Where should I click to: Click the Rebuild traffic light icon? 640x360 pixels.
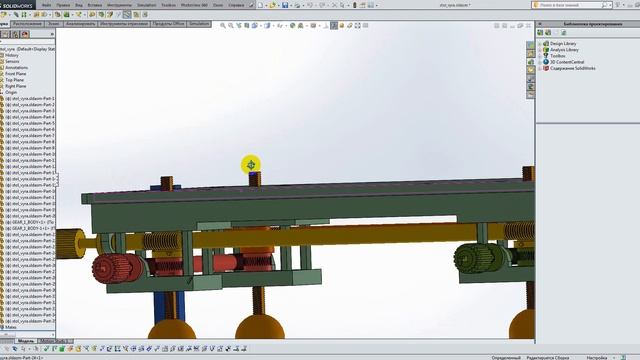click(x=354, y=5)
